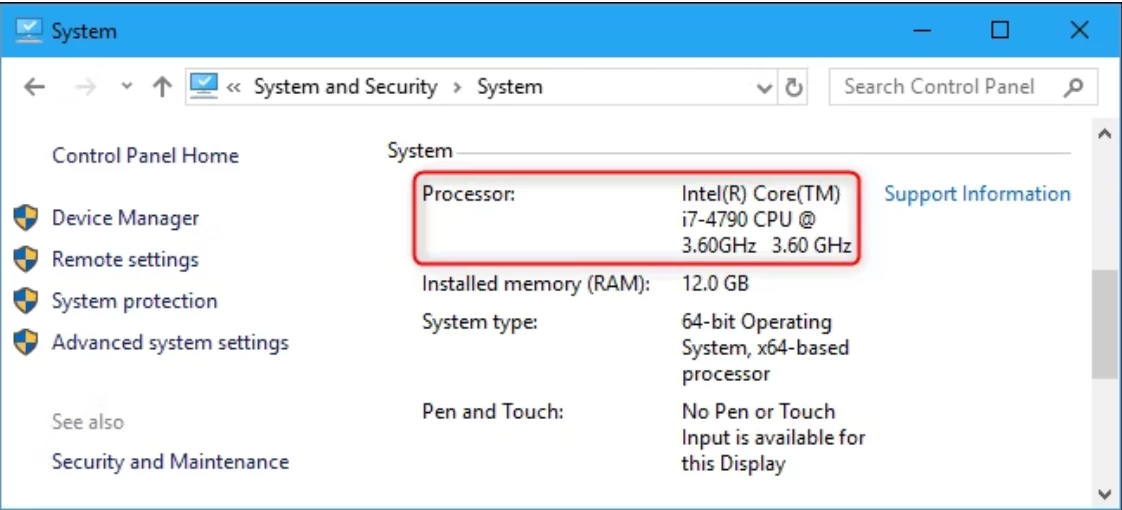
Task: Open Remote settings link
Action: (x=125, y=260)
